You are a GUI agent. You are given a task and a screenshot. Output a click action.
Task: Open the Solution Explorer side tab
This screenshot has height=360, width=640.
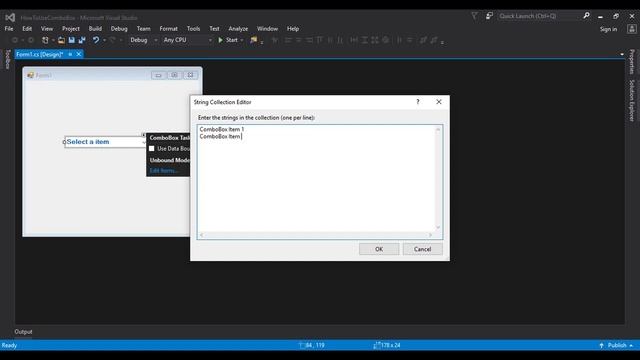(632, 100)
